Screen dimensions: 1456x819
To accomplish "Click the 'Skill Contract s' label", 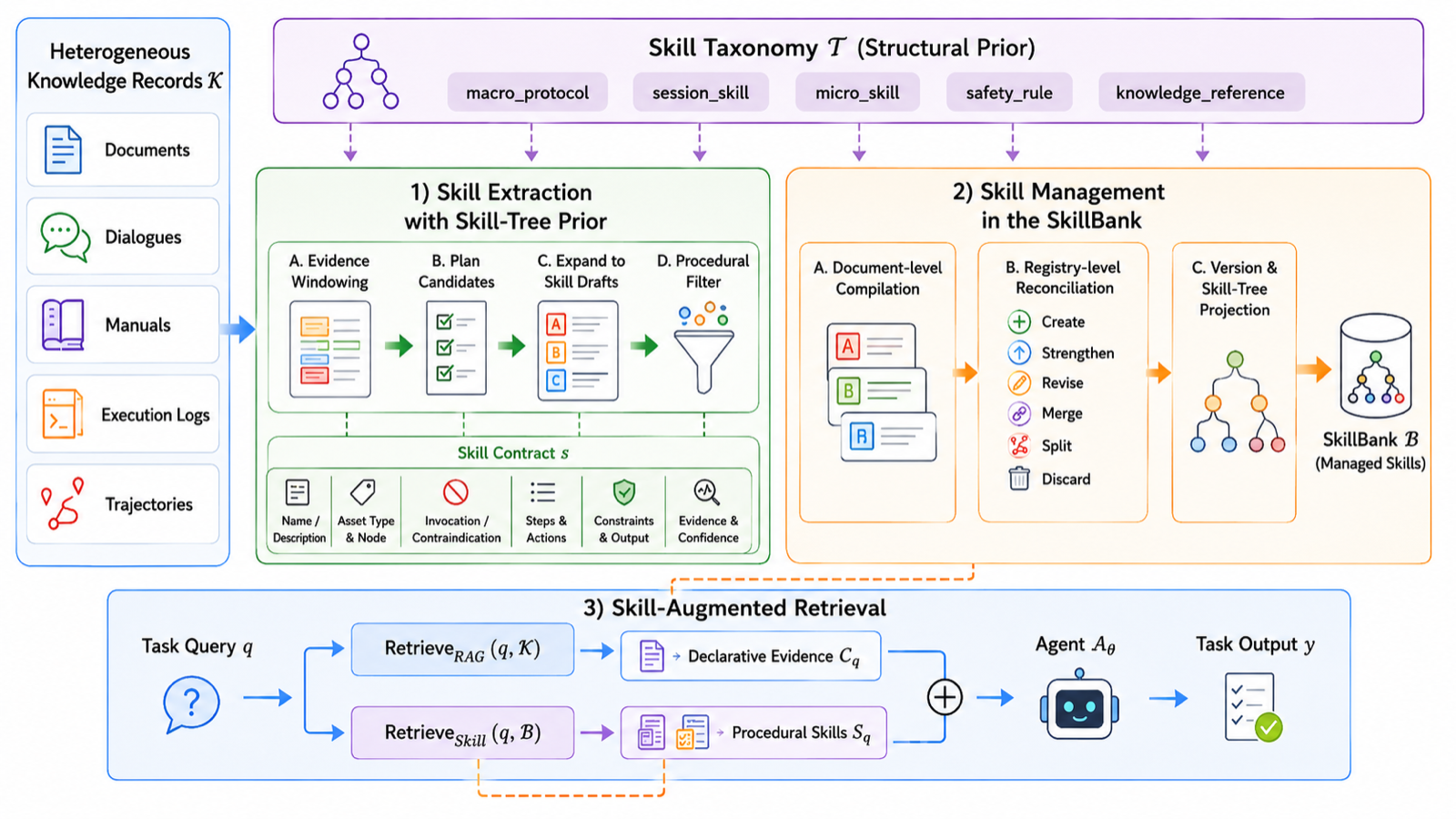I will [513, 453].
